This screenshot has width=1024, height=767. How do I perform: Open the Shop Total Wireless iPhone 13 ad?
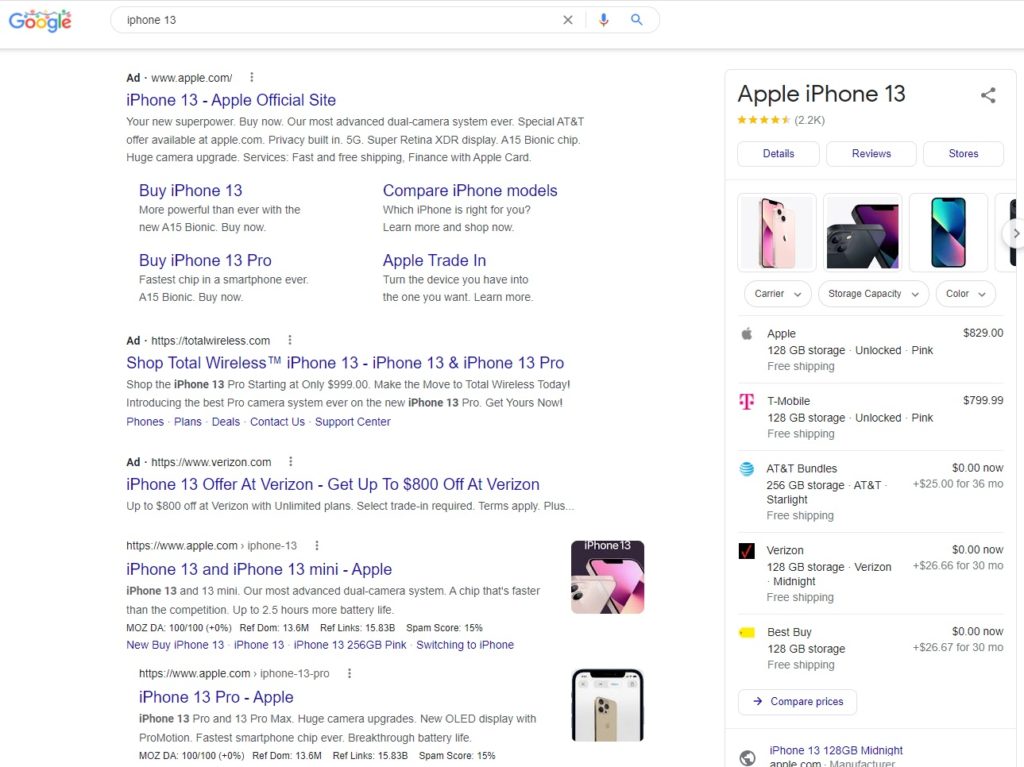(x=345, y=363)
